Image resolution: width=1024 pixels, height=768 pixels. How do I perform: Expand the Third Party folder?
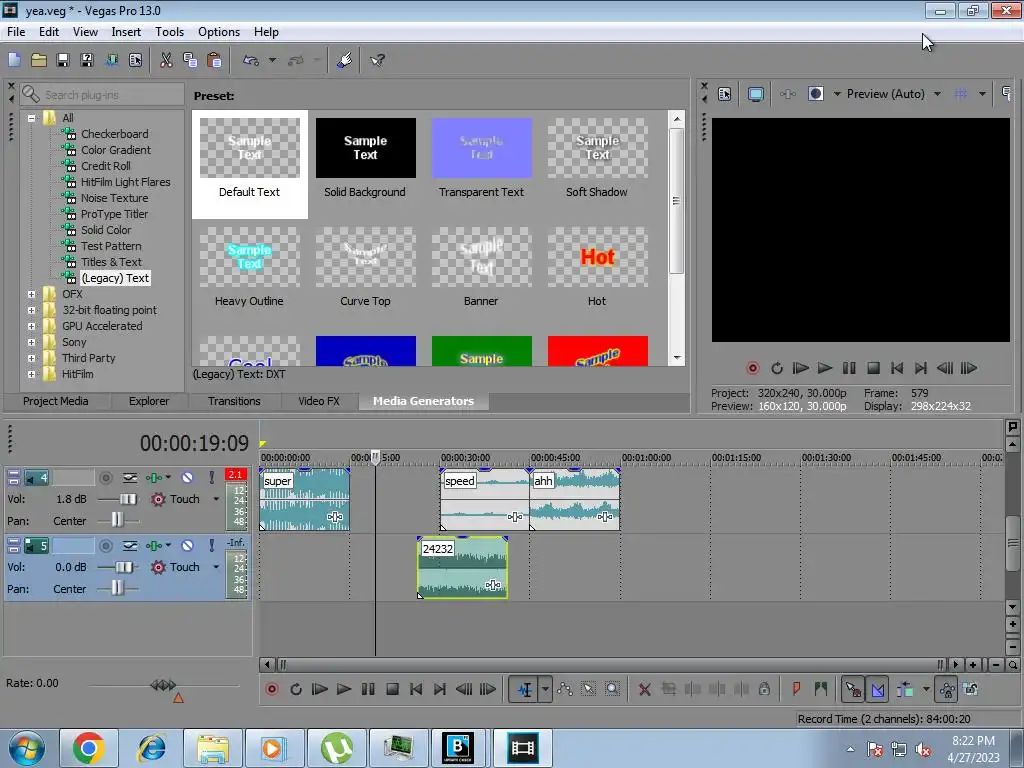click(x=31, y=359)
